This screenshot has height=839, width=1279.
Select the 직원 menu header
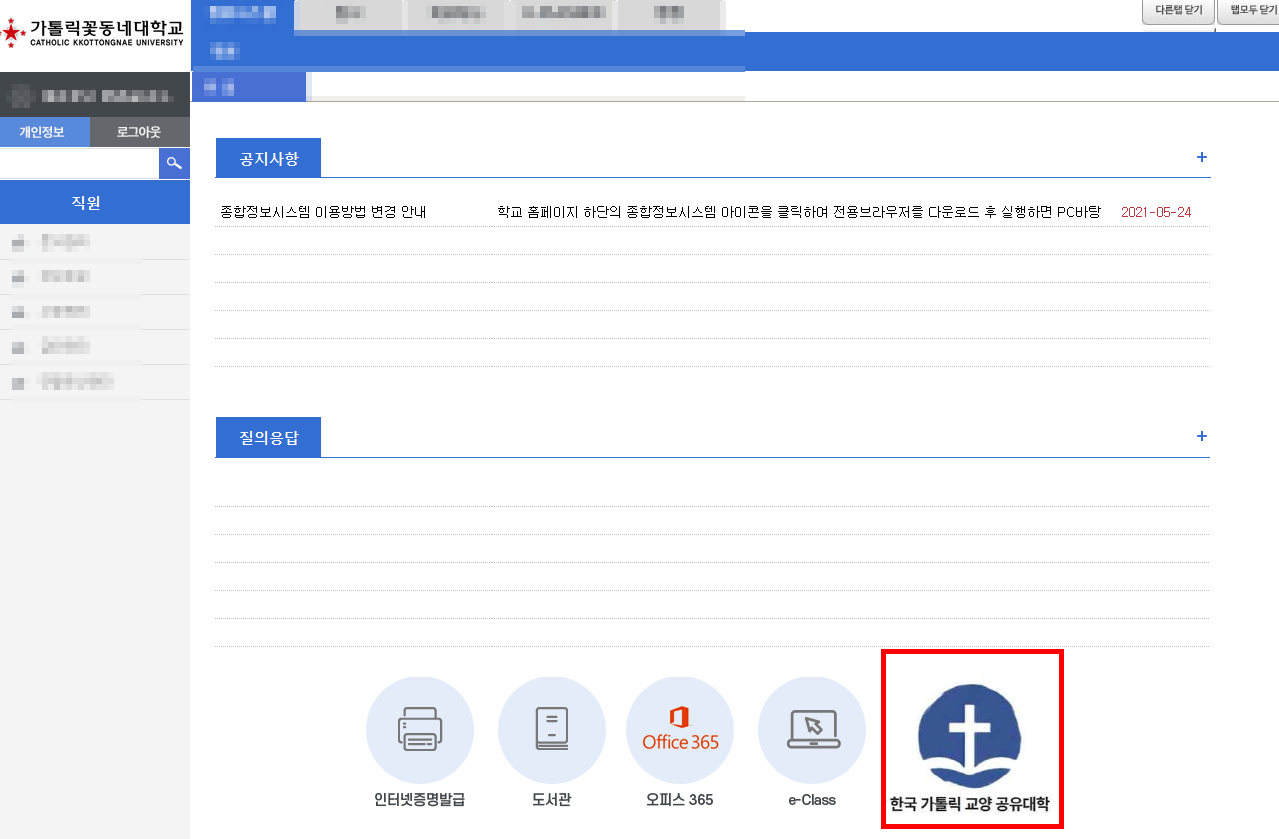[x=95, y=202]
